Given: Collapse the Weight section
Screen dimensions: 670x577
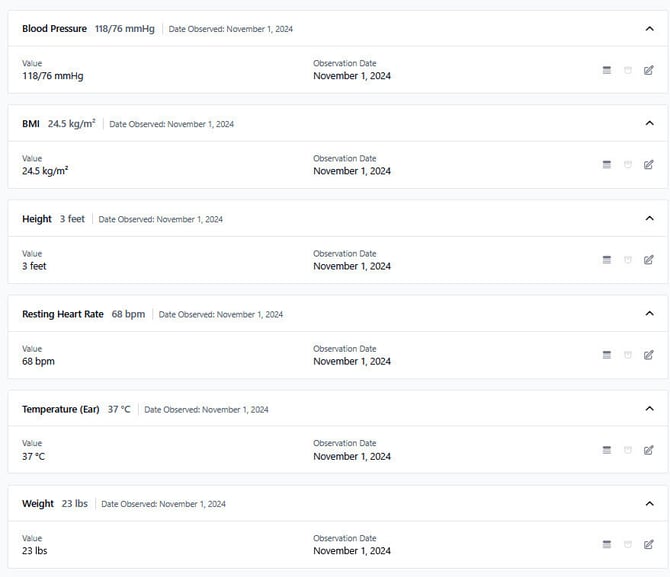Looking at the screenshot, I should [650, 504].
